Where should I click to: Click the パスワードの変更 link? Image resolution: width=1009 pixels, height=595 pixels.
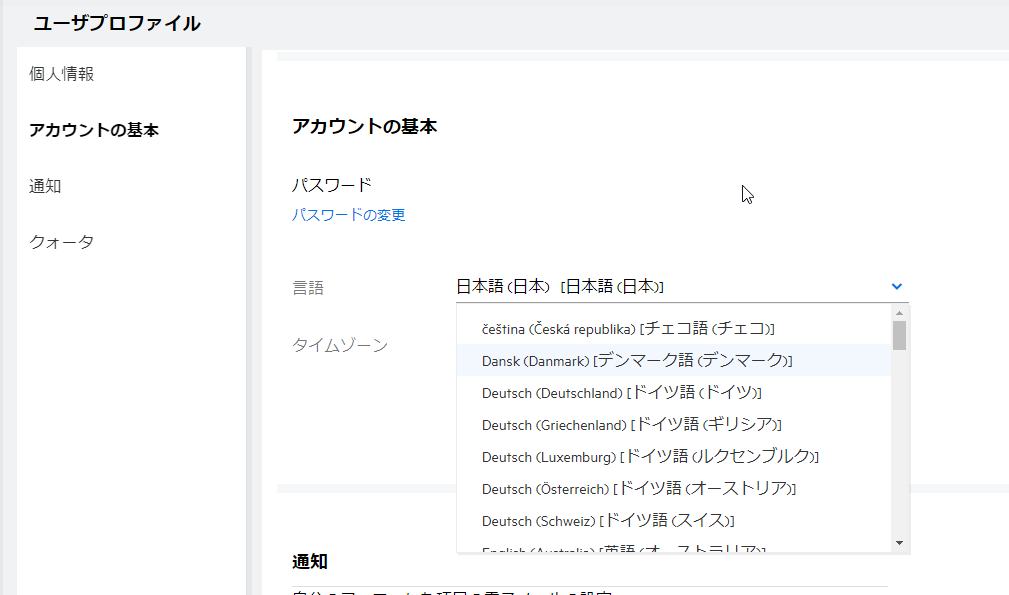(x=348, y=215)
